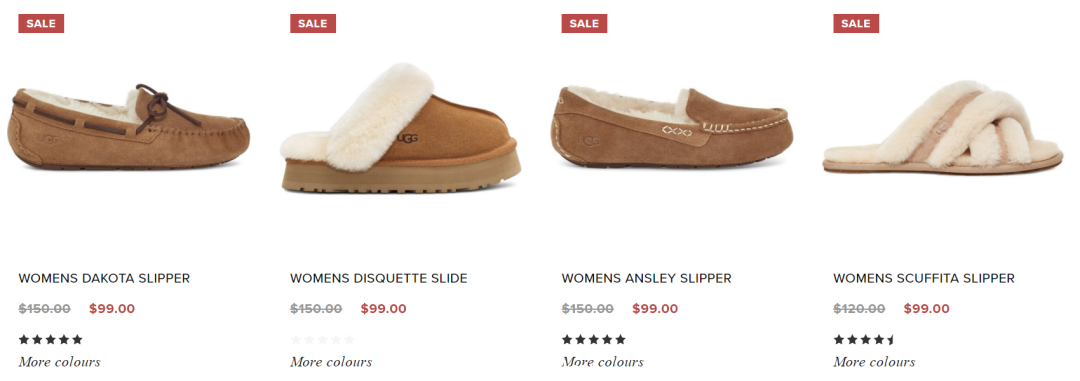View the Ansley Slipper five-star rating
1080x381 pixels.
pyautogui.click(x=594, y=339)
